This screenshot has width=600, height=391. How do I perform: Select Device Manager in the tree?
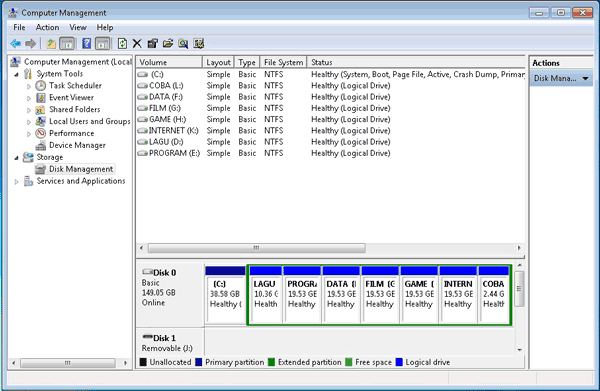[77, 145]
